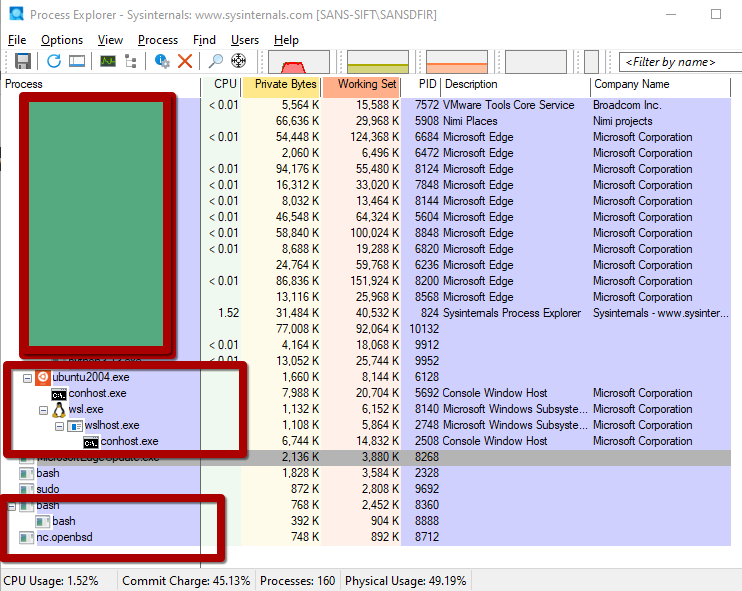Click the Ubuntu icon beside ubuntu2004.exe

[x=43, y=377]
